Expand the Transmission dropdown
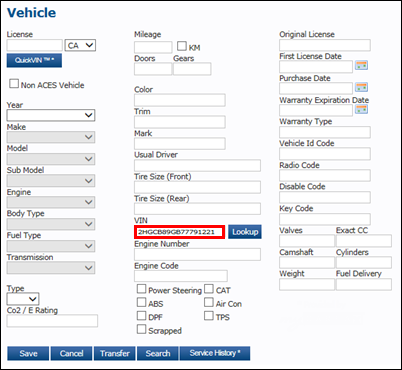 (51, 268)
